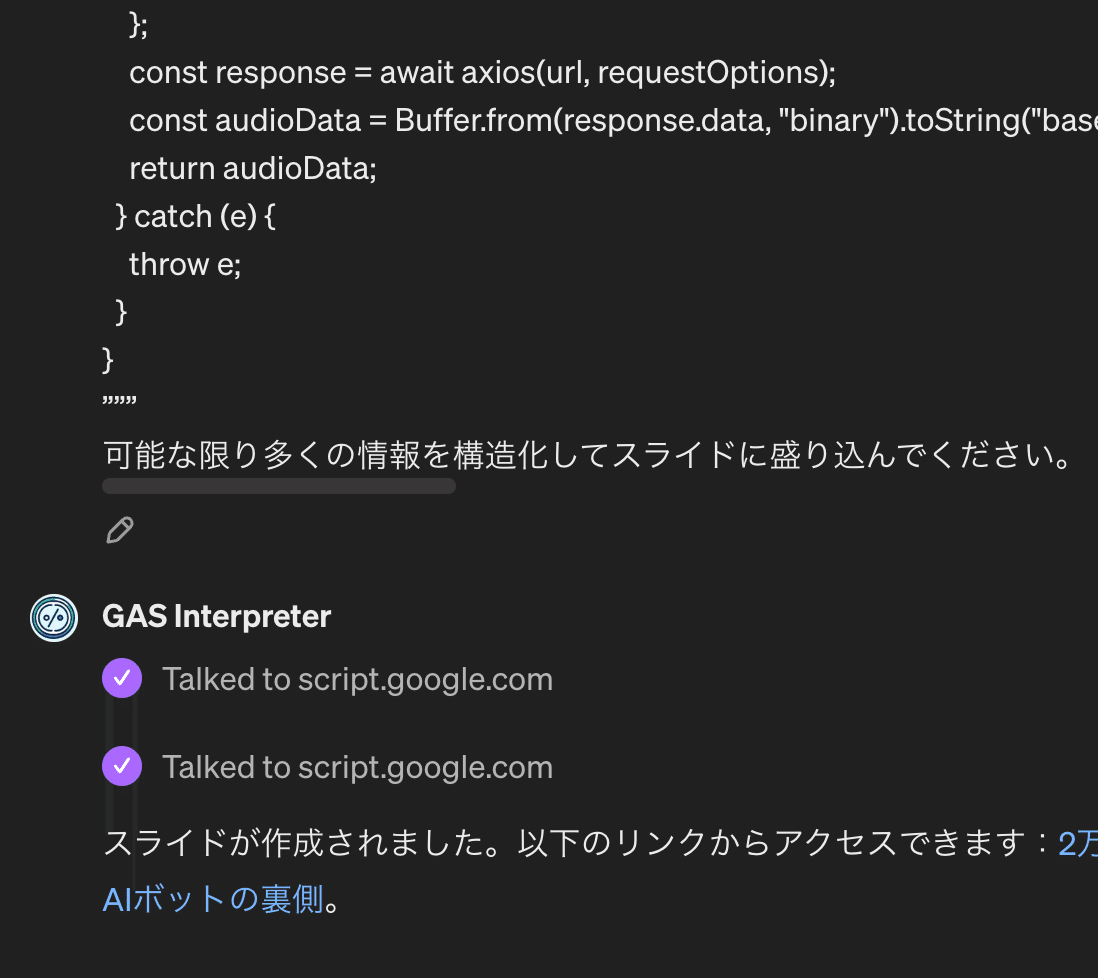Expand the first "Talked to script.google.com" entry

(x=357, y=680)
